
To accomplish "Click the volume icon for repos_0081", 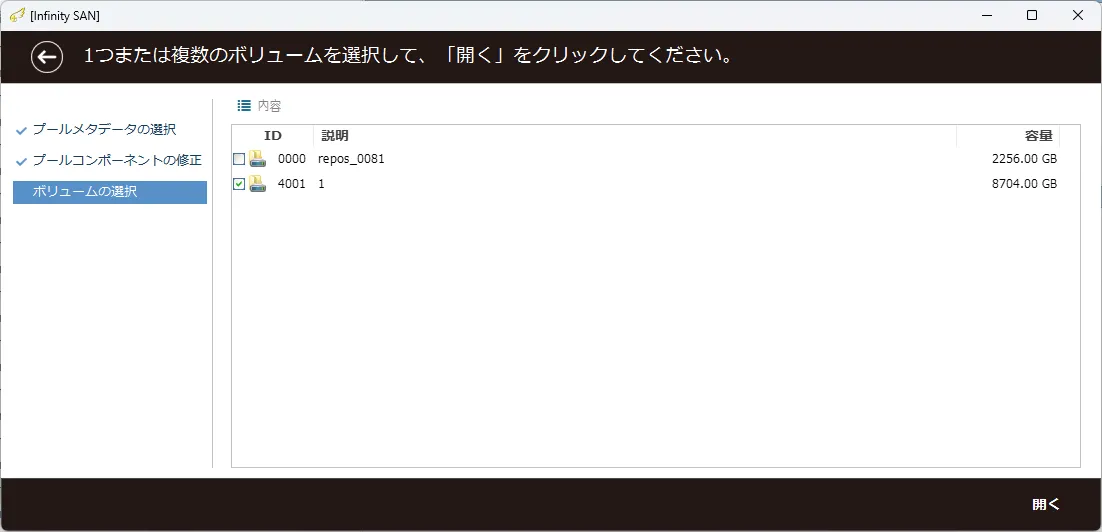I will coord(257,159).
